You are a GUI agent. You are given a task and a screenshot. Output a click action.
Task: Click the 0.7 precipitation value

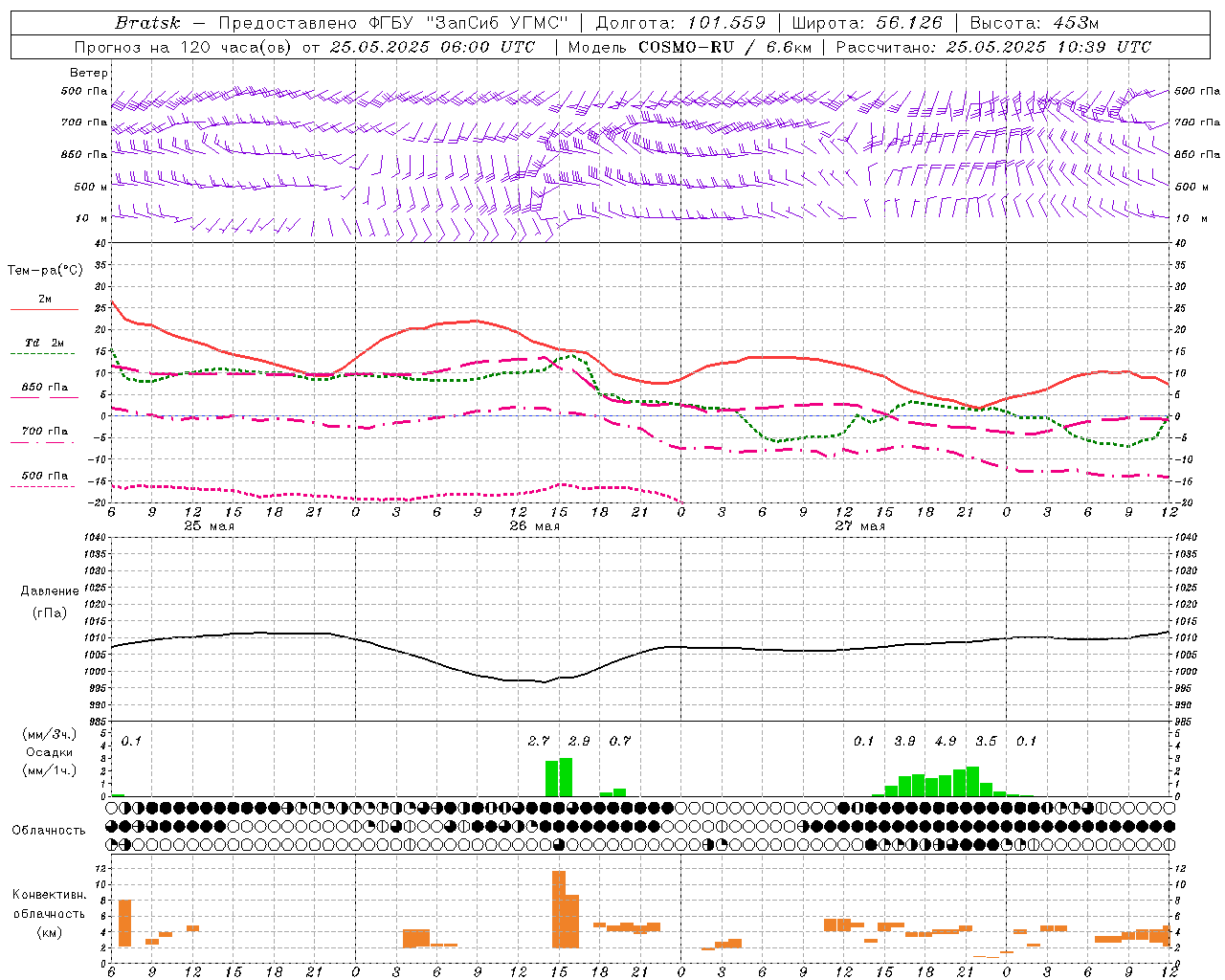point(620,741)
